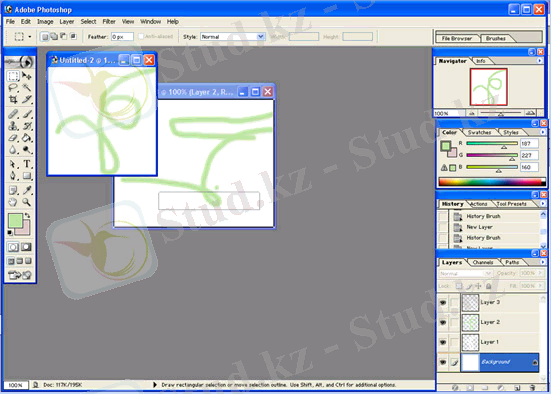Click the Feather input field
551x394 pixels.
click(x=122, y=37)
